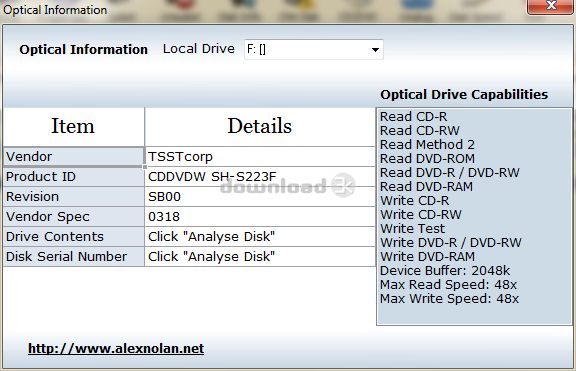Open the alexnolan.net website link
Image resolution: width=576 pixels, height=371 pixels.
click(116, 348)
